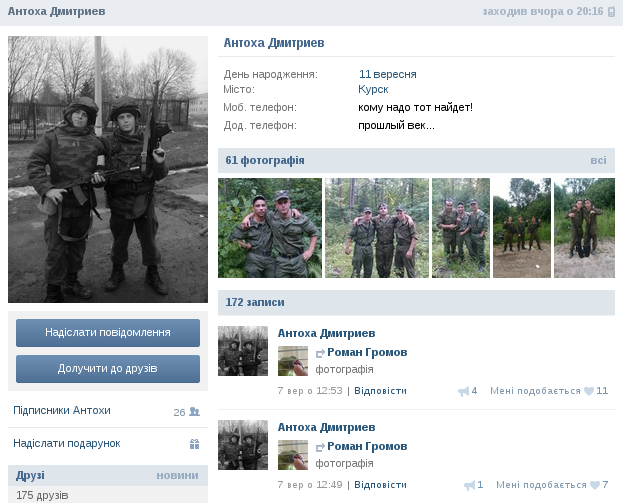Viewport: 623px width, 503px height.
Task: Click the heart icon with 7 likes
Action: [593, 485]
